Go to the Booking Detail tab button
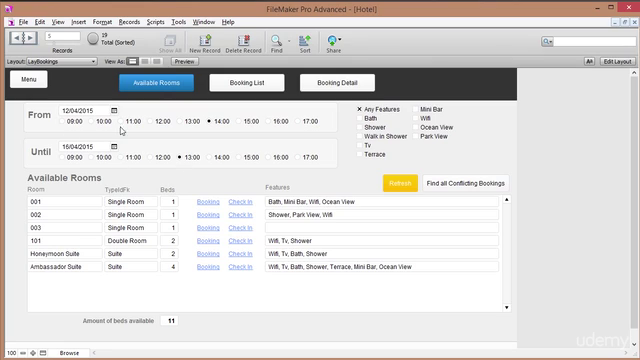The width and height of the screenshot is (640, 360). tap(337, 83)
